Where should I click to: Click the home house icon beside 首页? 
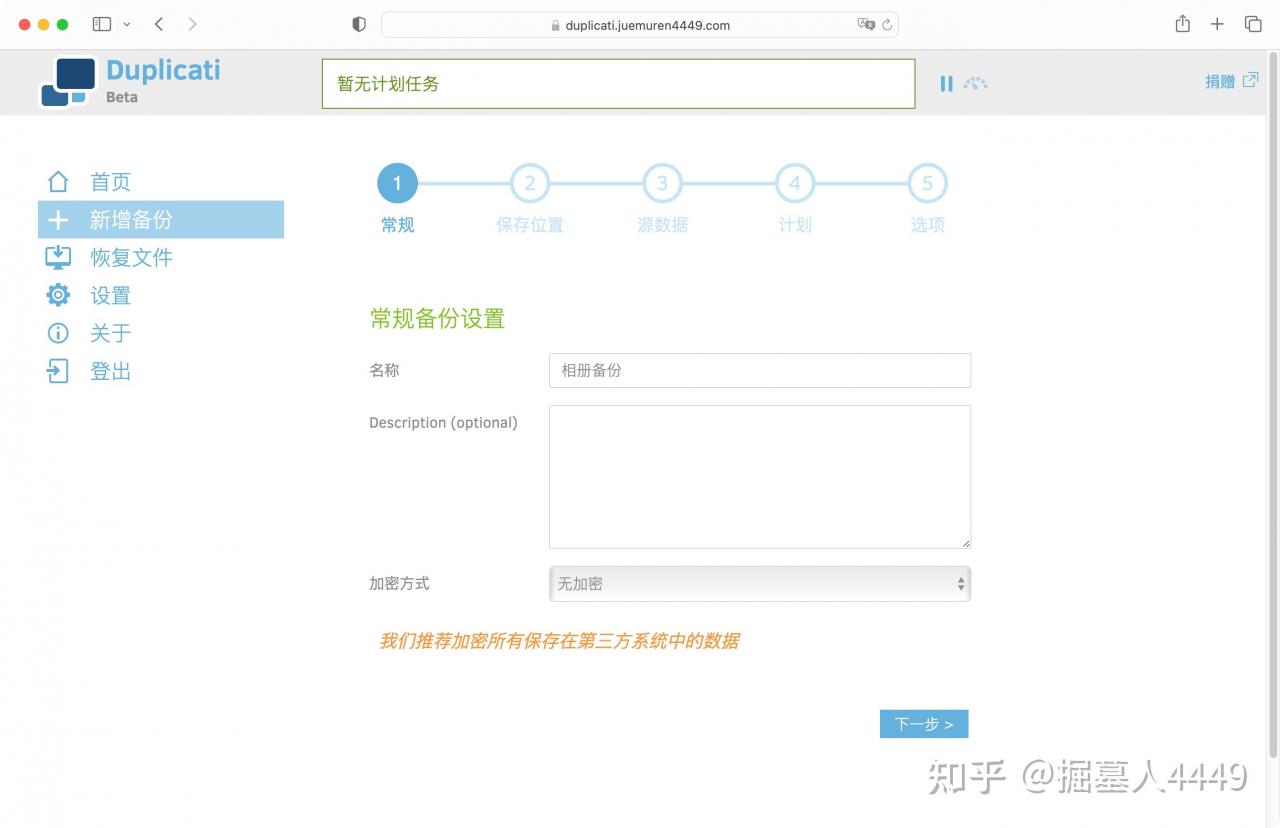coord(58,182)
